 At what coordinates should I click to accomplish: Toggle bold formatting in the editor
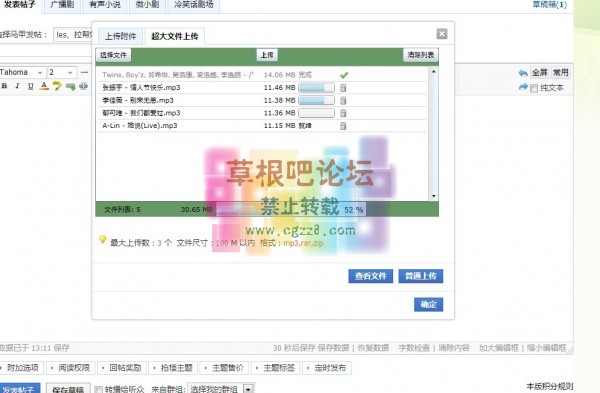click(4, 86)
